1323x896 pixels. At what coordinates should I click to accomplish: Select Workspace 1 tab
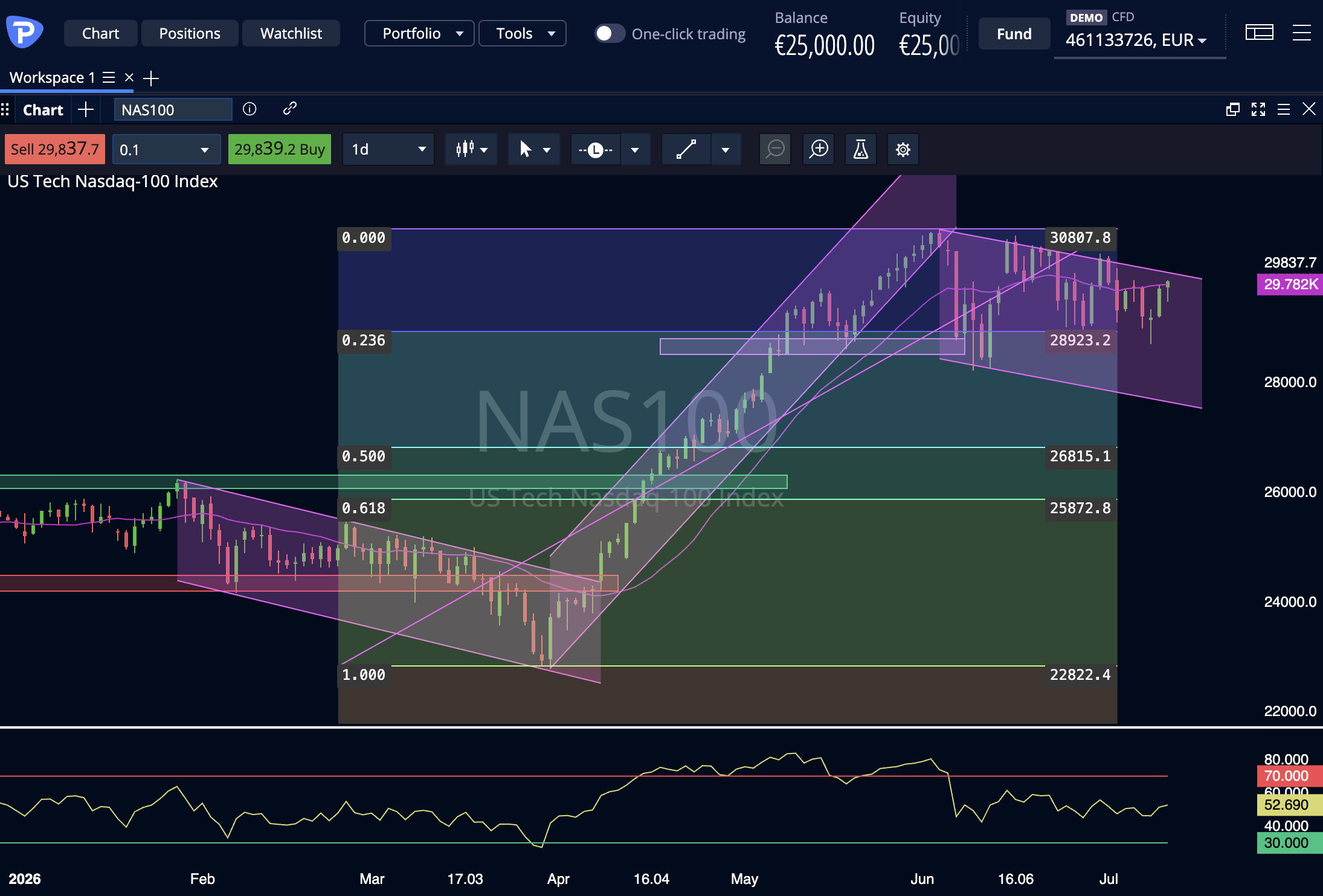[x=53, y=77]
